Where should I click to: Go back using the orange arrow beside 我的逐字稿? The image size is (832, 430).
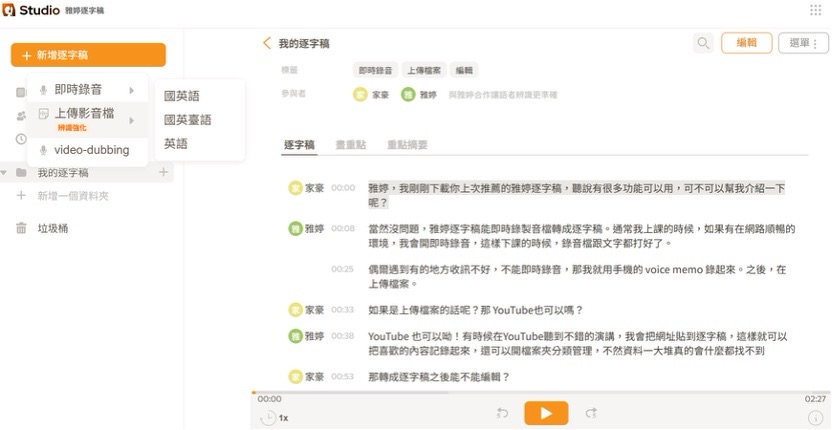(x=266, y=43)
